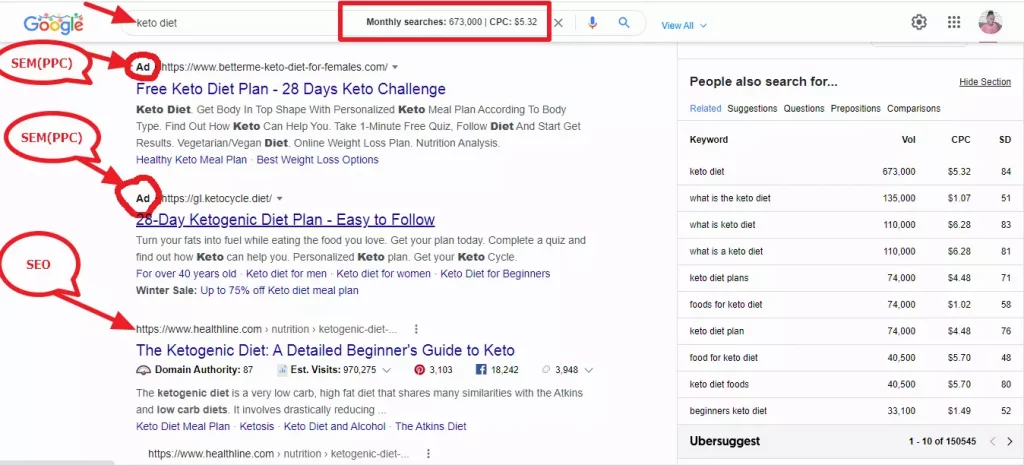1024x465 pixels.
Task: Open Google settings gear icon
Action: [919, 22]
